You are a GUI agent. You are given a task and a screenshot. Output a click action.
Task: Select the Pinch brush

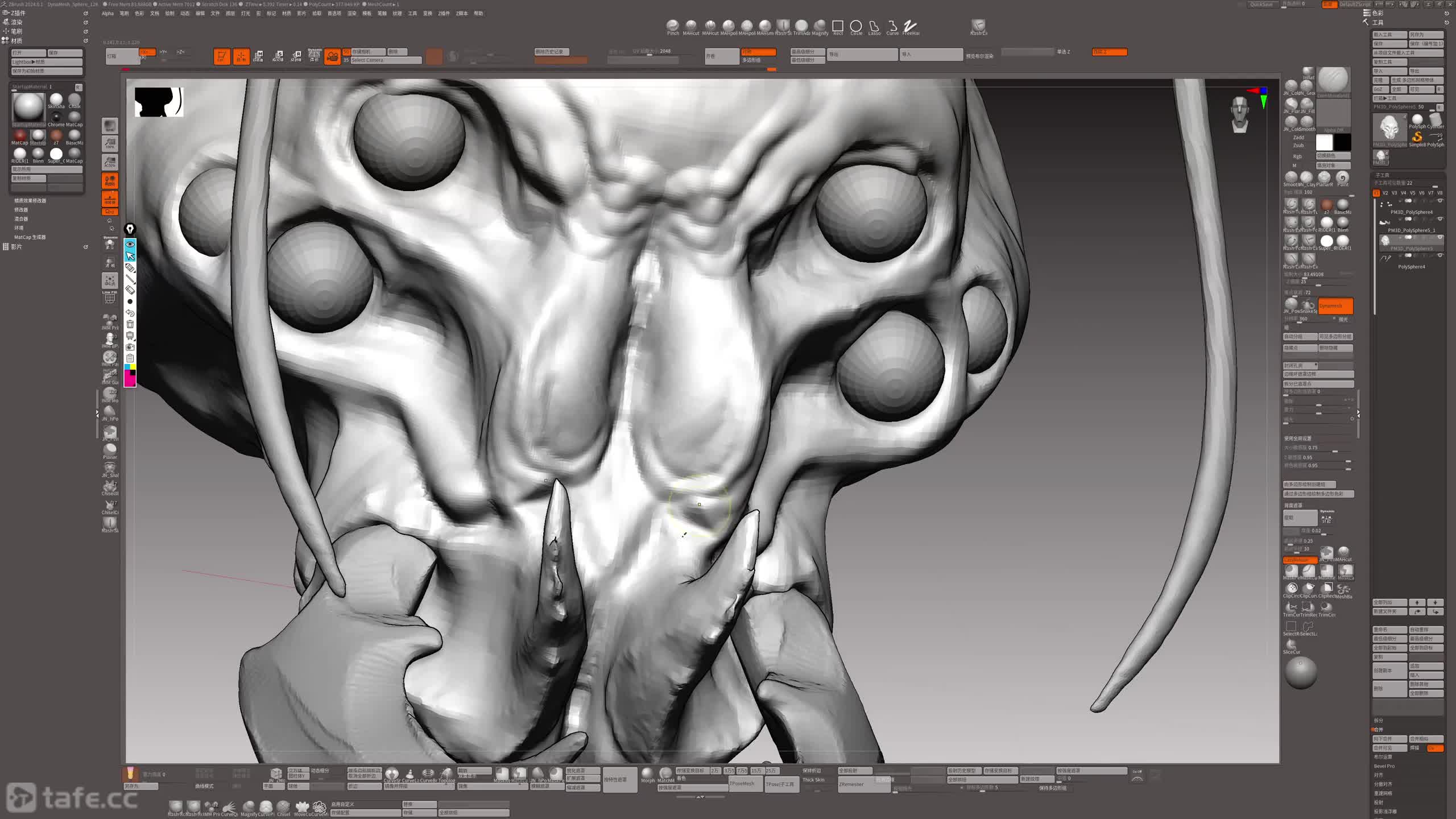(672, 26)
